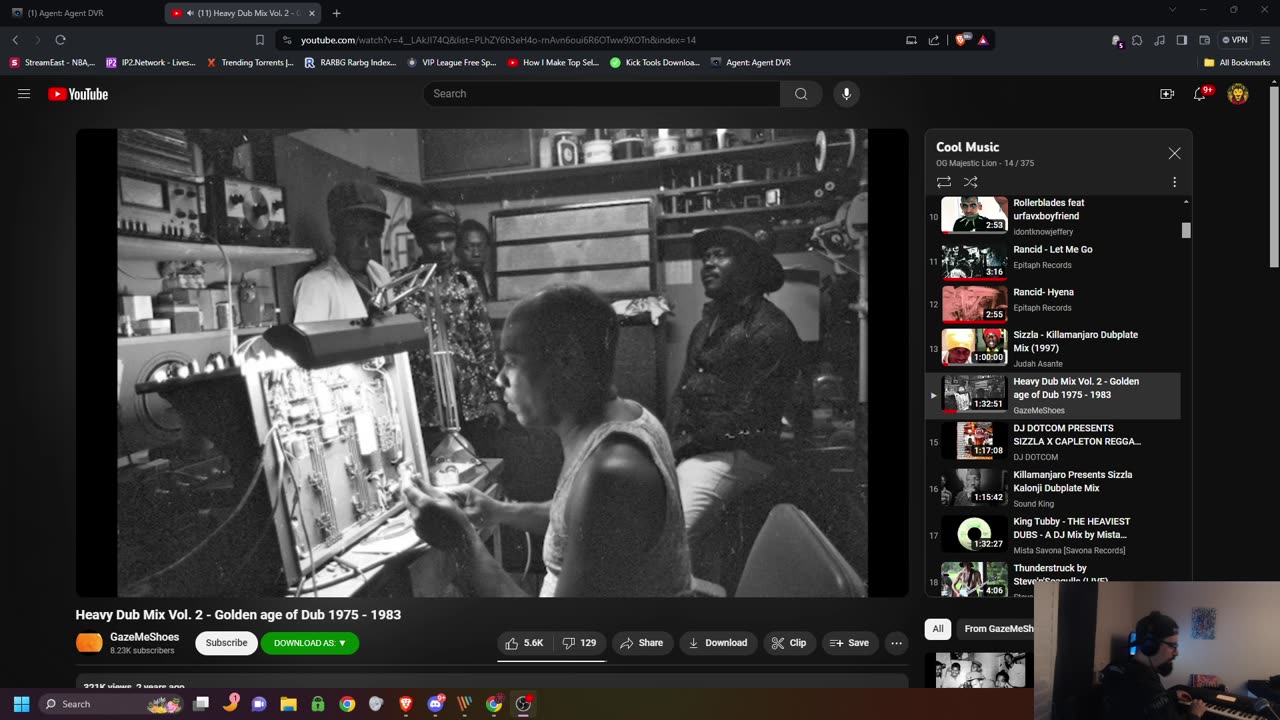
Task: Open more actions ellipsis under video
Action: (897, 643)
